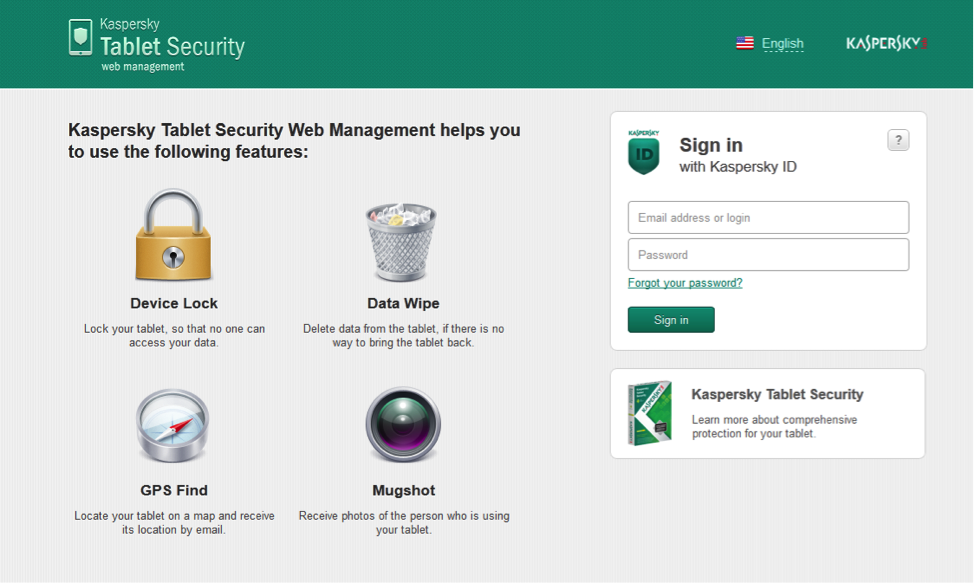This screenshot has width=974, height=583.
Task: Click the Email address or login field
Action: (x=768, y=217)
